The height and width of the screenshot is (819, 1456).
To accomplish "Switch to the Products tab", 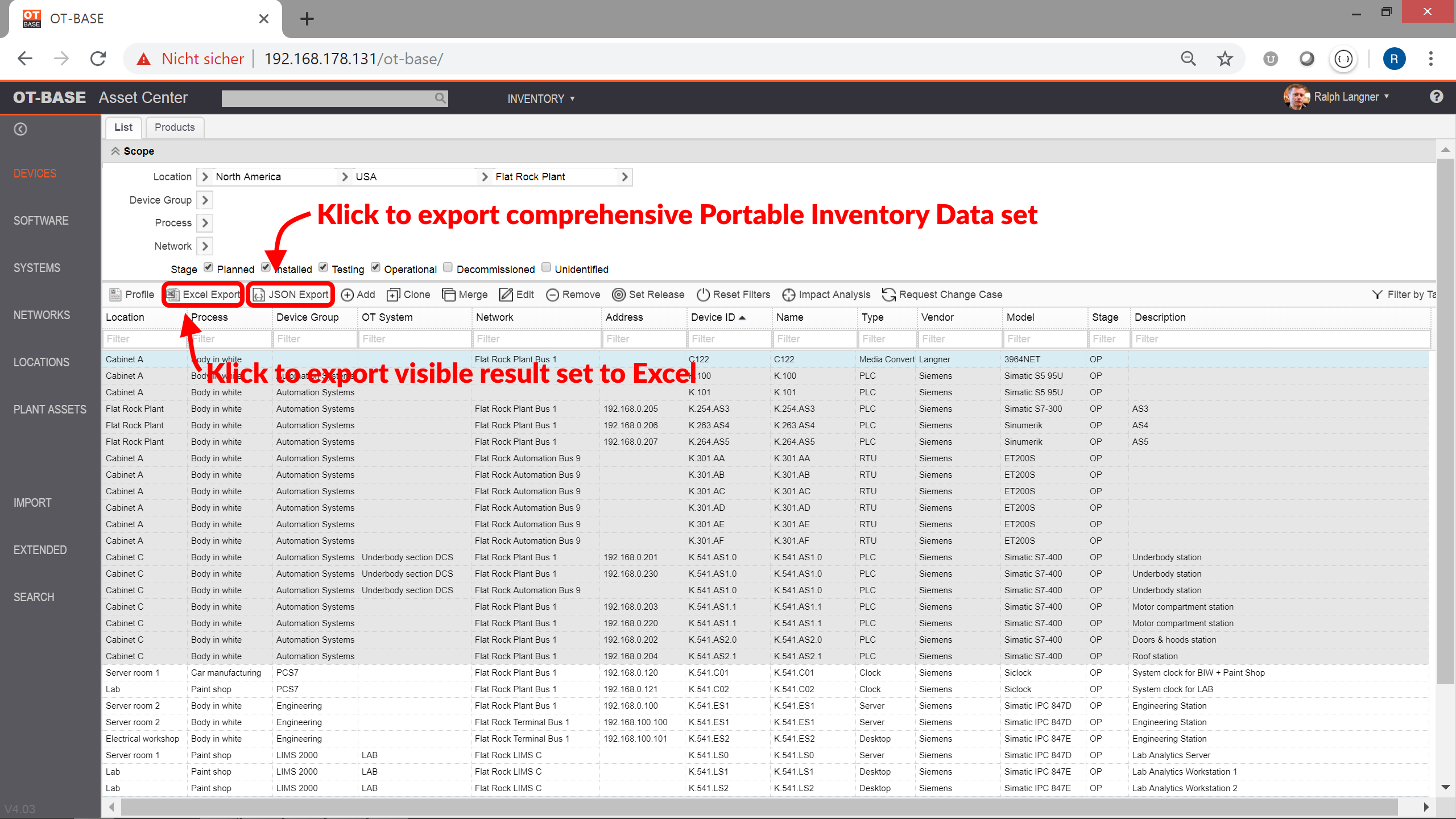I will tap(175, 127).
